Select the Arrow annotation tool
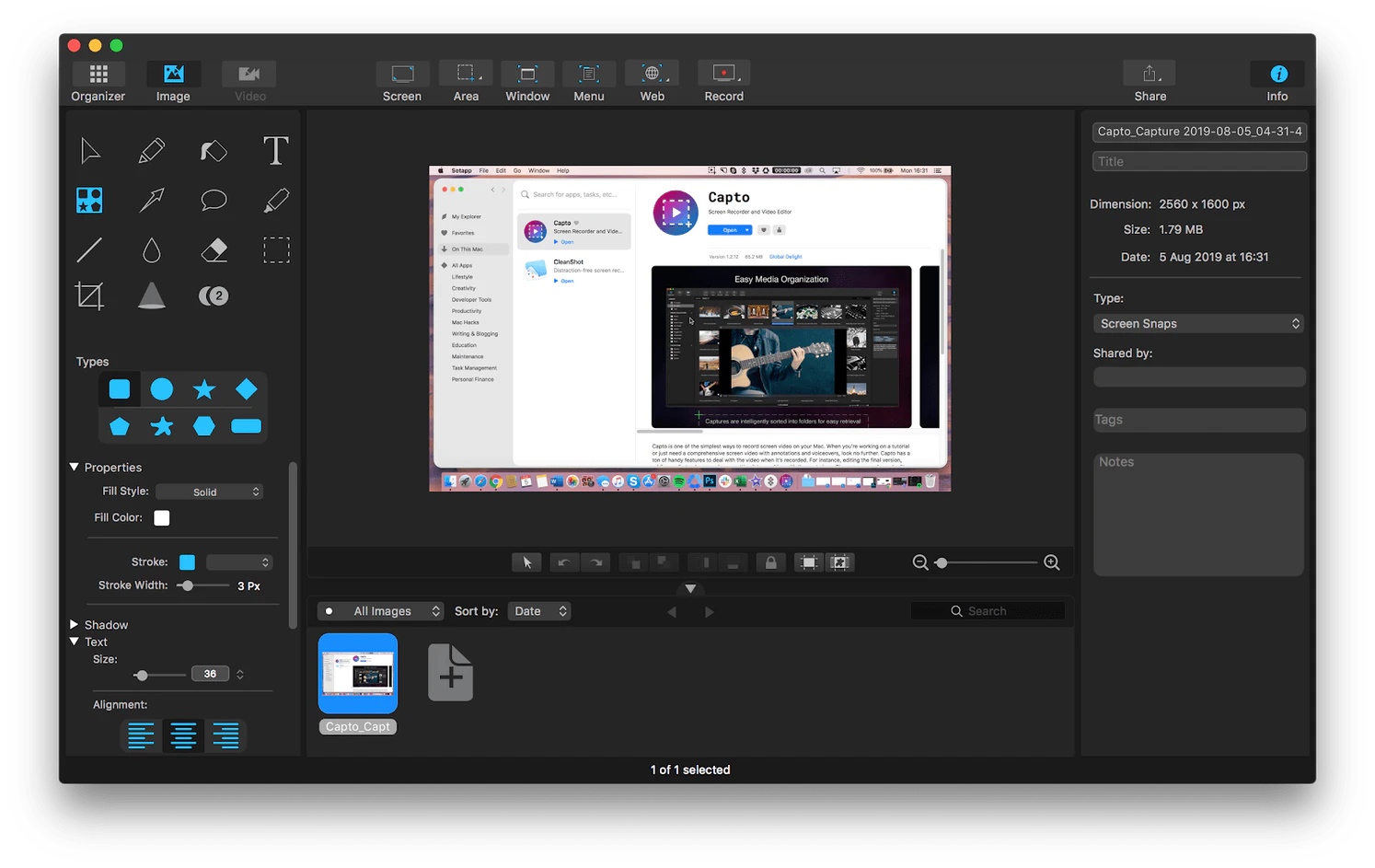1375x868 pixels. pyautogui.click(x=151, y=200)
